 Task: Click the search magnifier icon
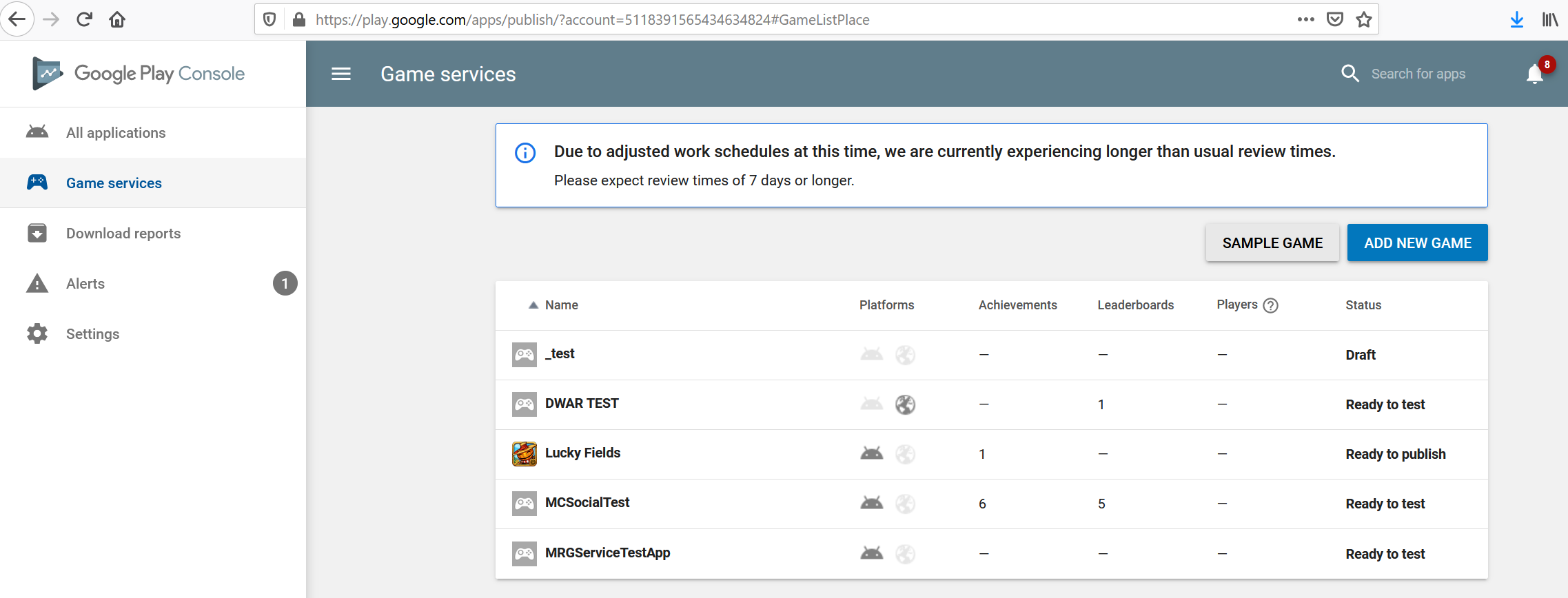tap(1350, 74)
